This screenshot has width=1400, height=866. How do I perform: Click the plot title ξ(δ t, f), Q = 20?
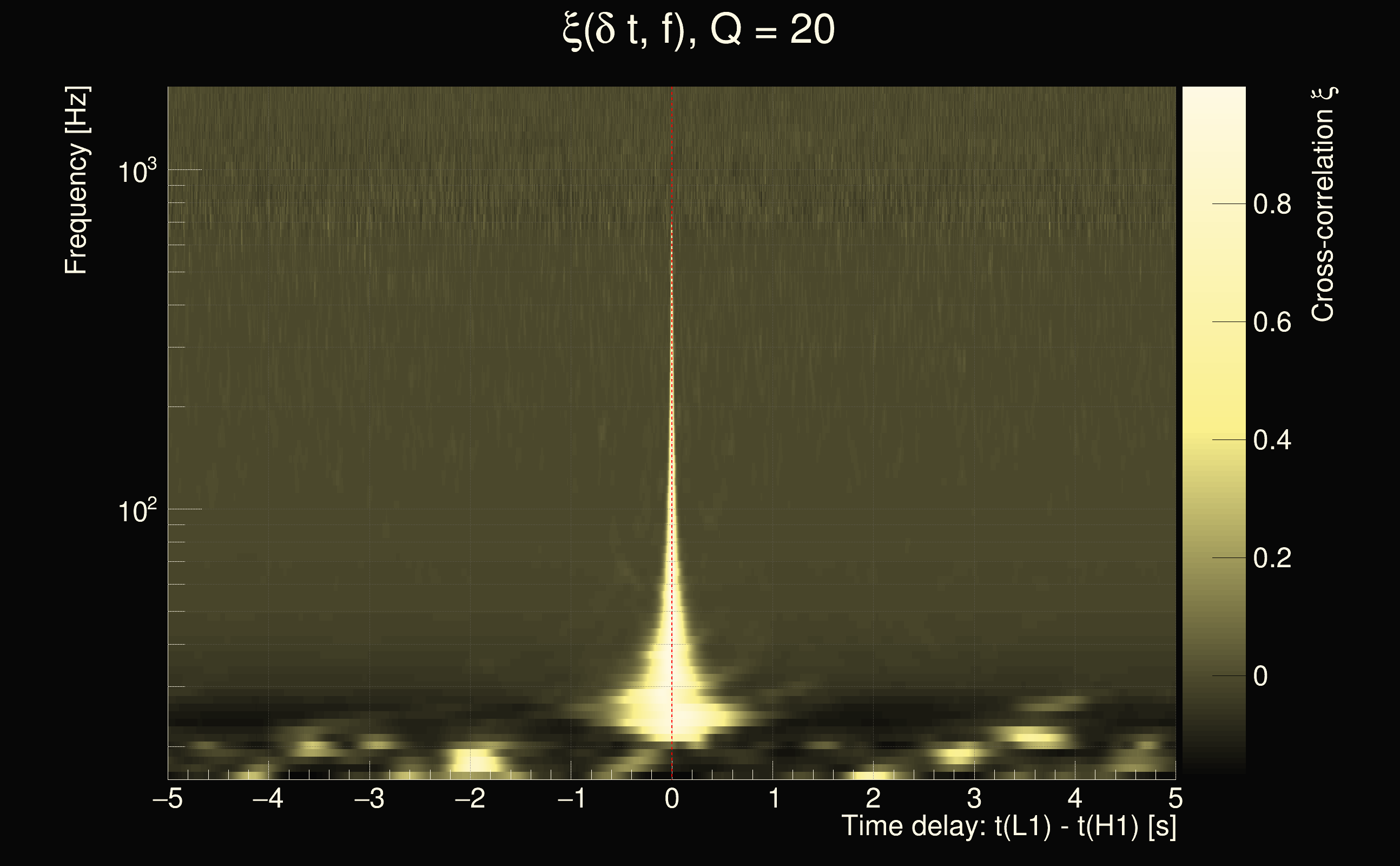click(698, 30)
